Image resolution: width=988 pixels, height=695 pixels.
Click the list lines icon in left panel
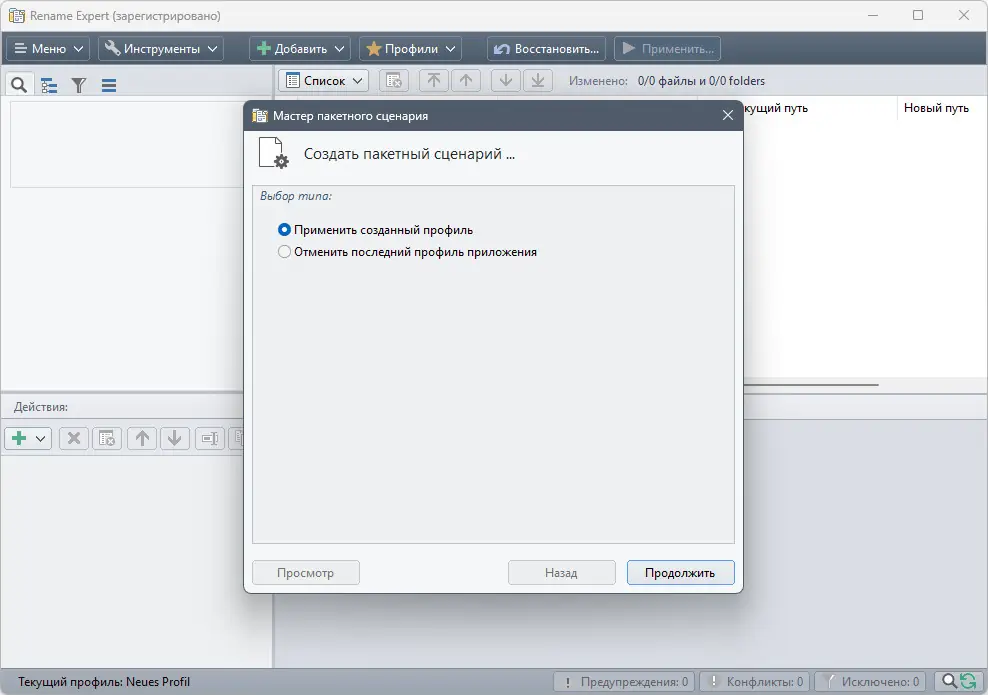109,85
